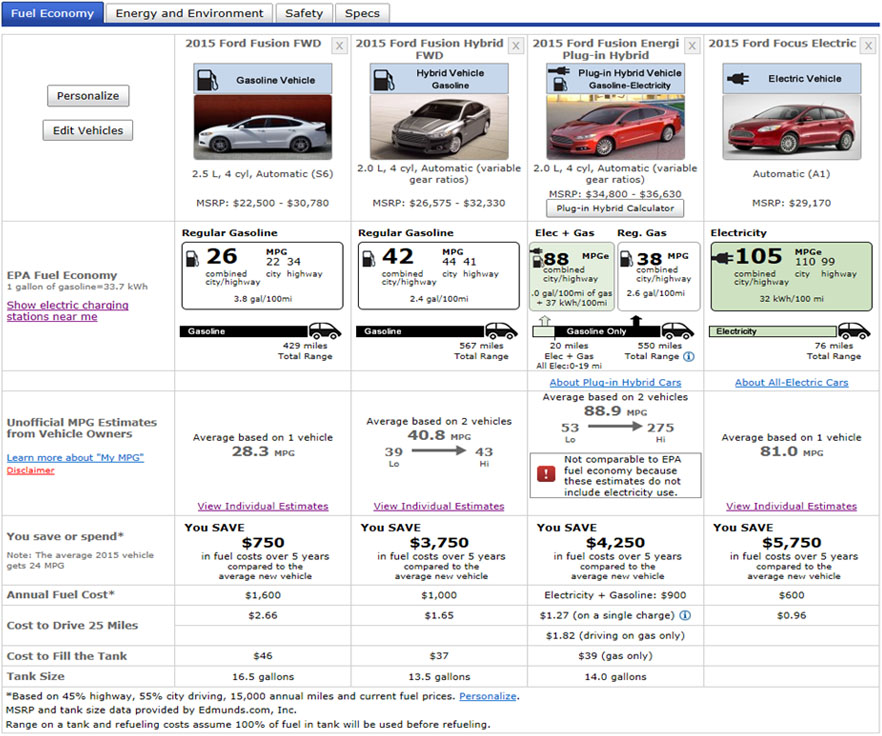Switch to the Energy and Environment tab

(189, 14)
